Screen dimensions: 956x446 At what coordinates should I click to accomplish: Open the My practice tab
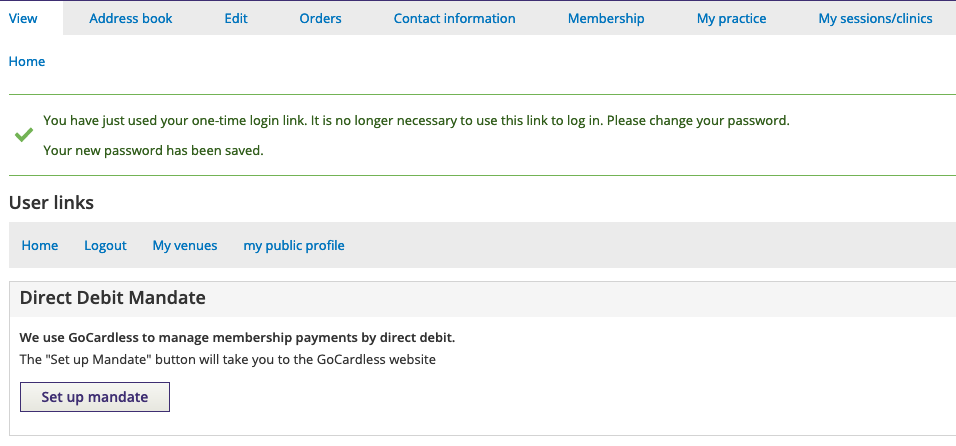pyautogui.click(x=732, y=18)
